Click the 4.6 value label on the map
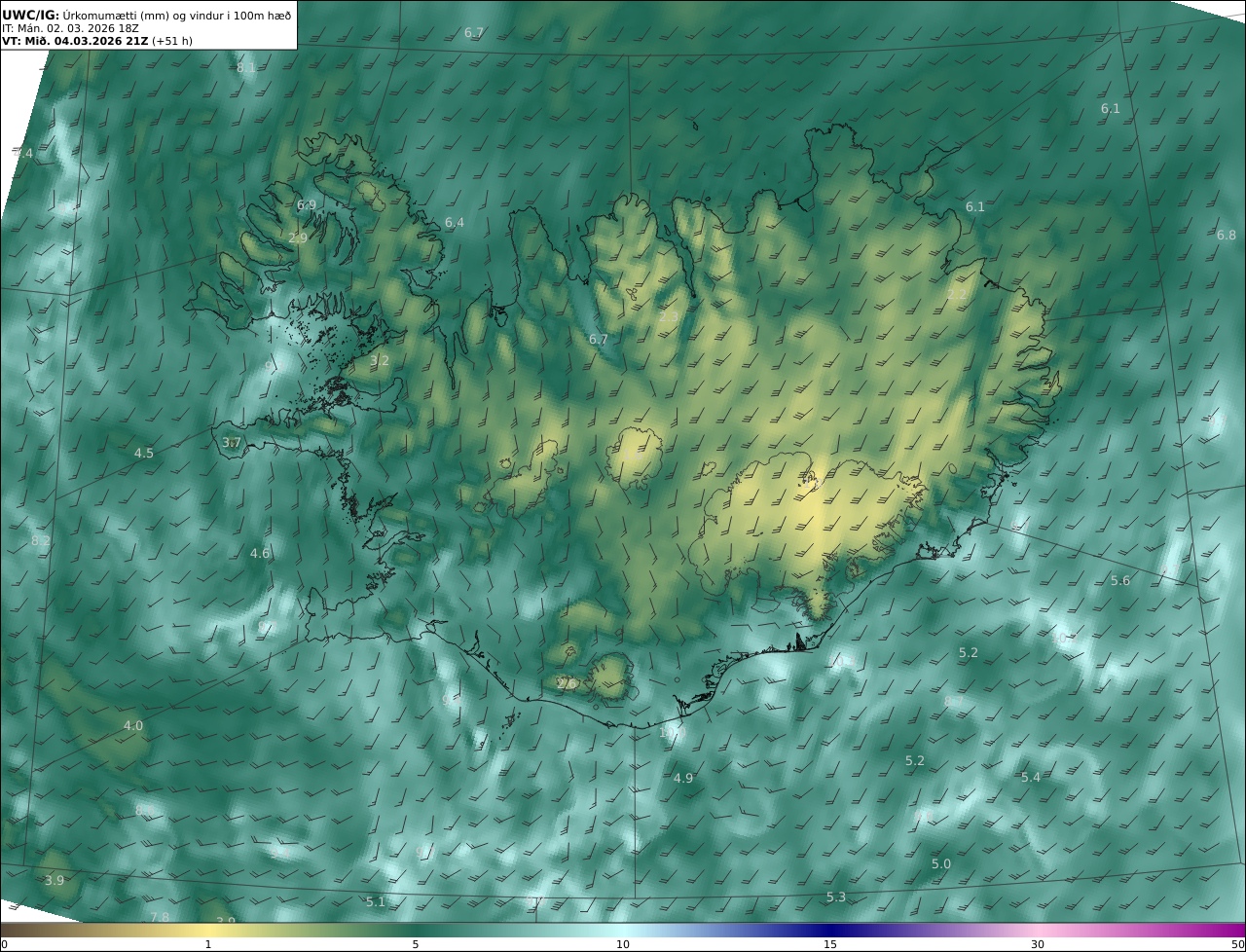 pyautogui.click(x=259, y=553)
